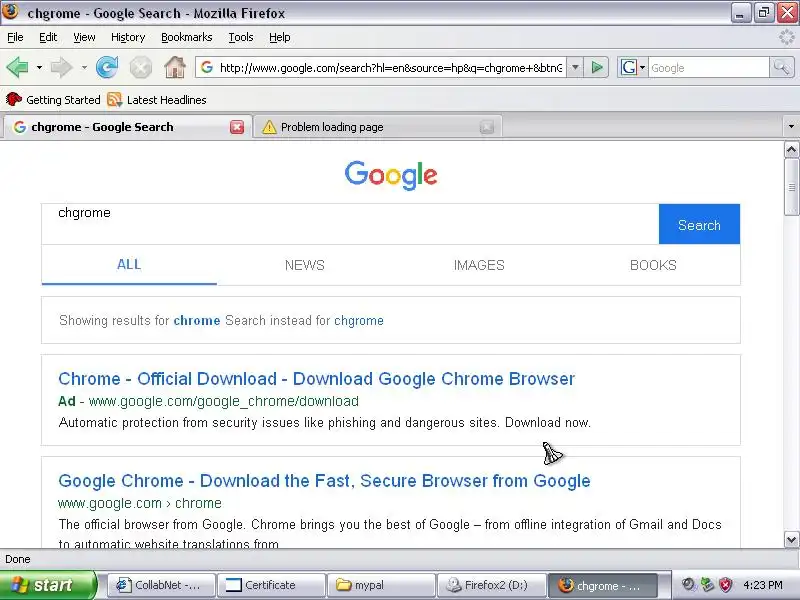Click the Google favicon in the address bar
This screenshot has width=800, height=600.
[207, 67]
